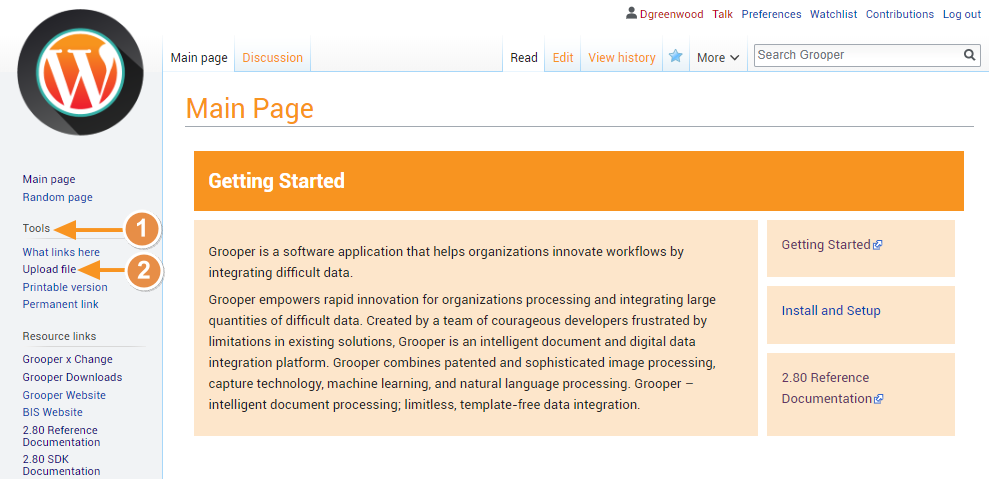This screenshot has width=989, height=479.
Task: Open the Install and Setup link
Action: pos(831,310)
